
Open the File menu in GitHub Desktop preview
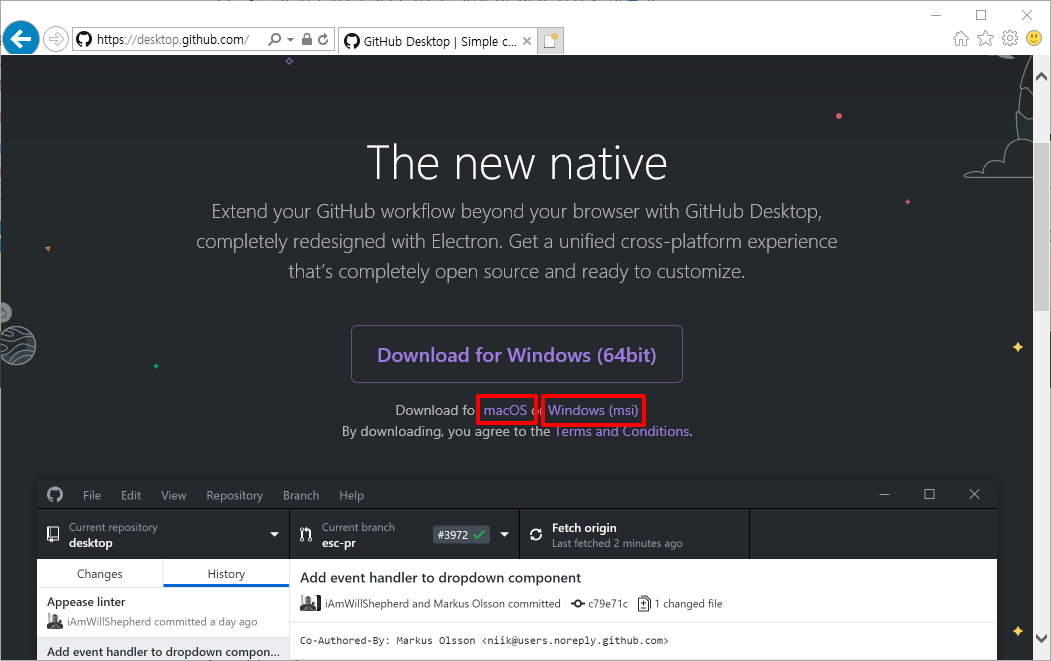click(92, 495)
